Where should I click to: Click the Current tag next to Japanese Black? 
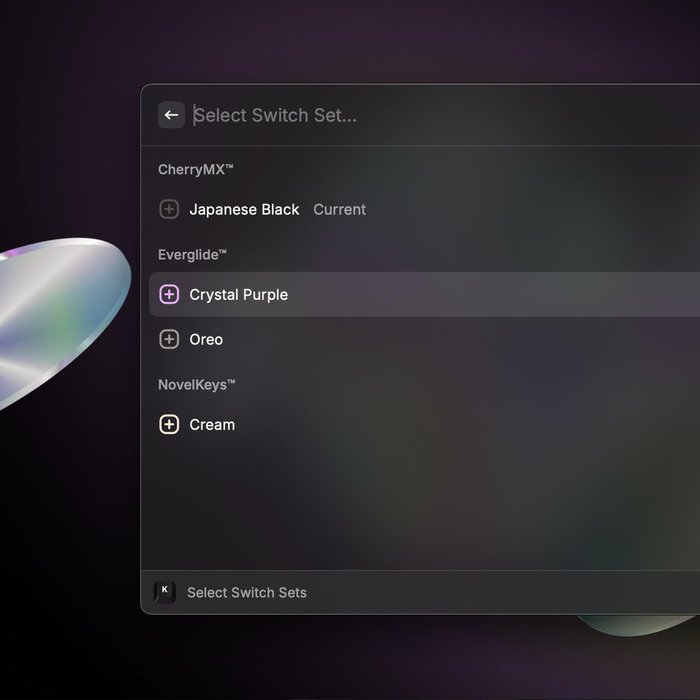click(339, 209)
